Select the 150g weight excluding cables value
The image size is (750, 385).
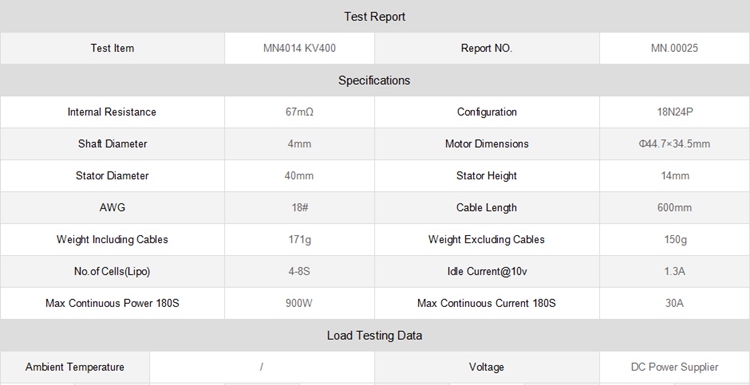(x=675, y=240)
